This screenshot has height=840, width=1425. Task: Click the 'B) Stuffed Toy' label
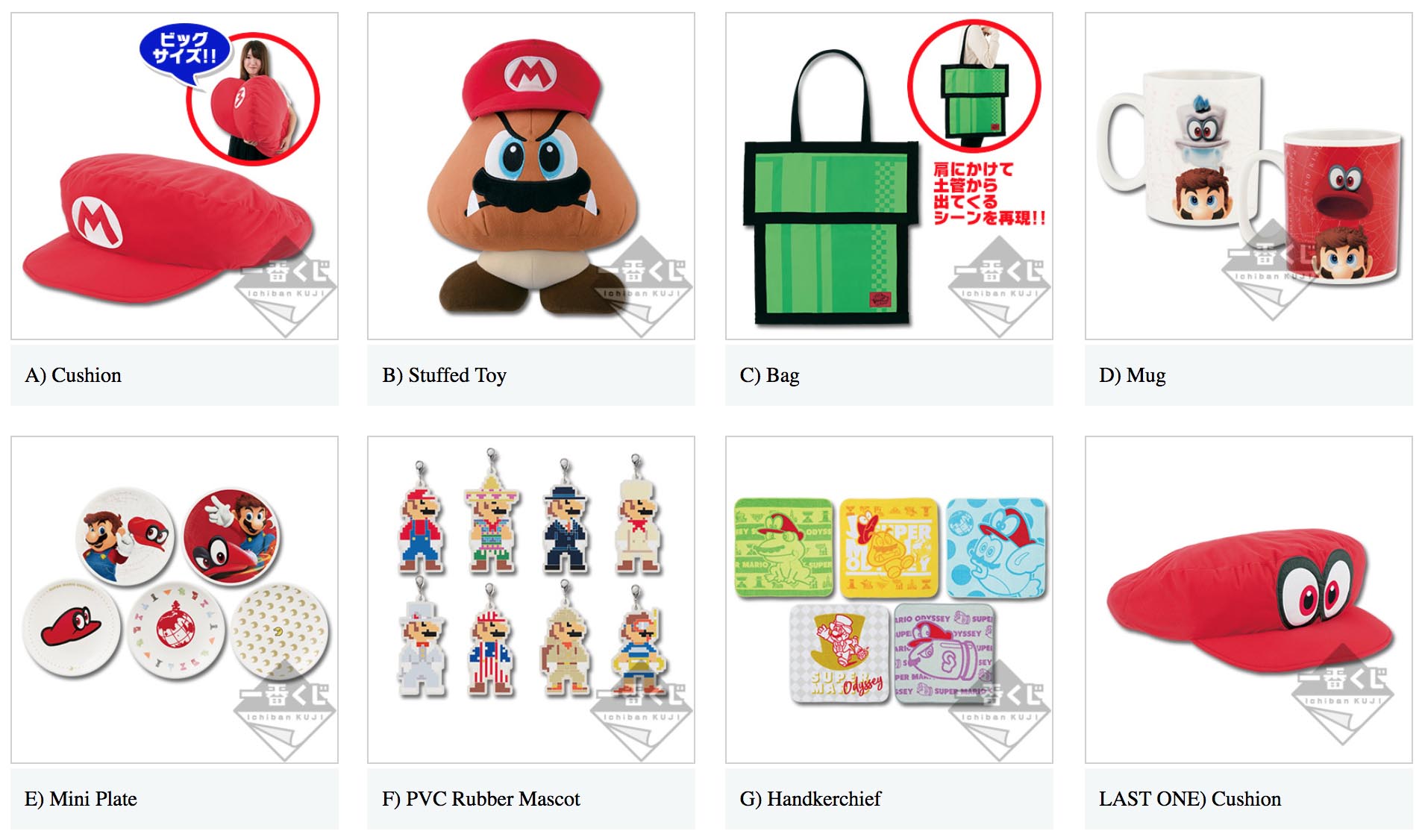coord(445,375)
